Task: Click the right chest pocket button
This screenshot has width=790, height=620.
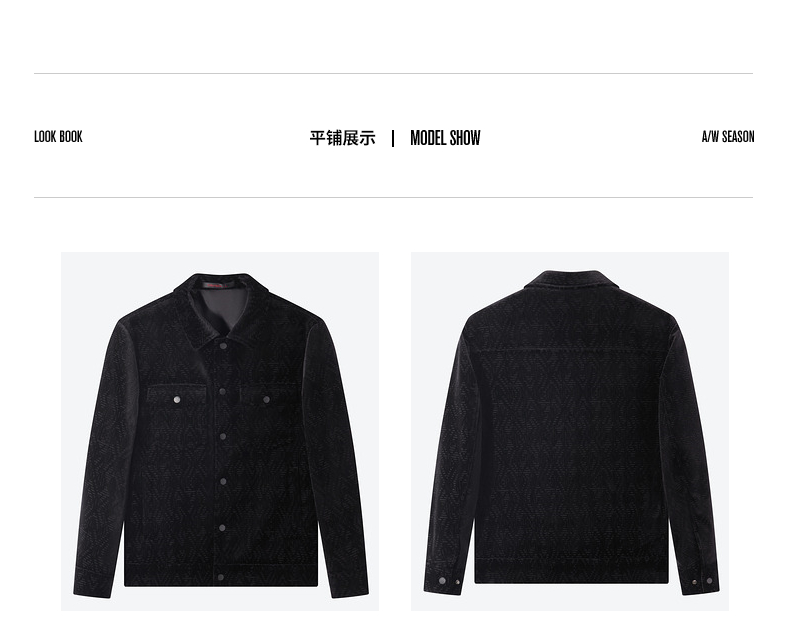Action: tap(266, 399)
